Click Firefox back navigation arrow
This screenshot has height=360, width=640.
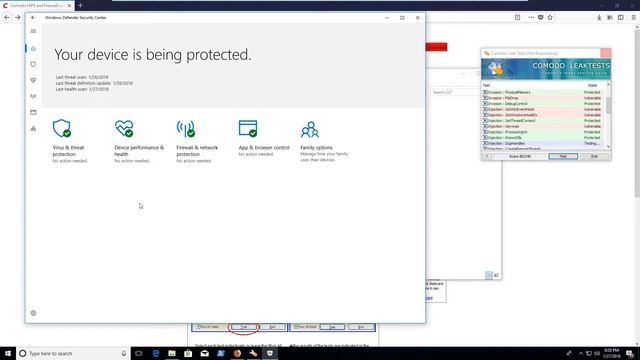coord(7,18)
